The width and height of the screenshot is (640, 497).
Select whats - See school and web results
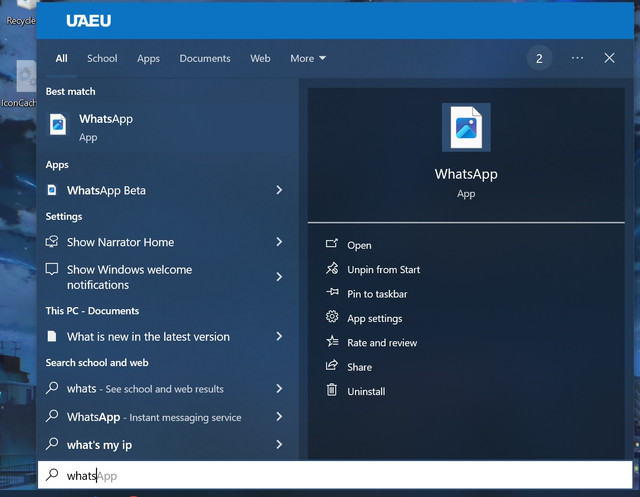[x=167, y=388]
